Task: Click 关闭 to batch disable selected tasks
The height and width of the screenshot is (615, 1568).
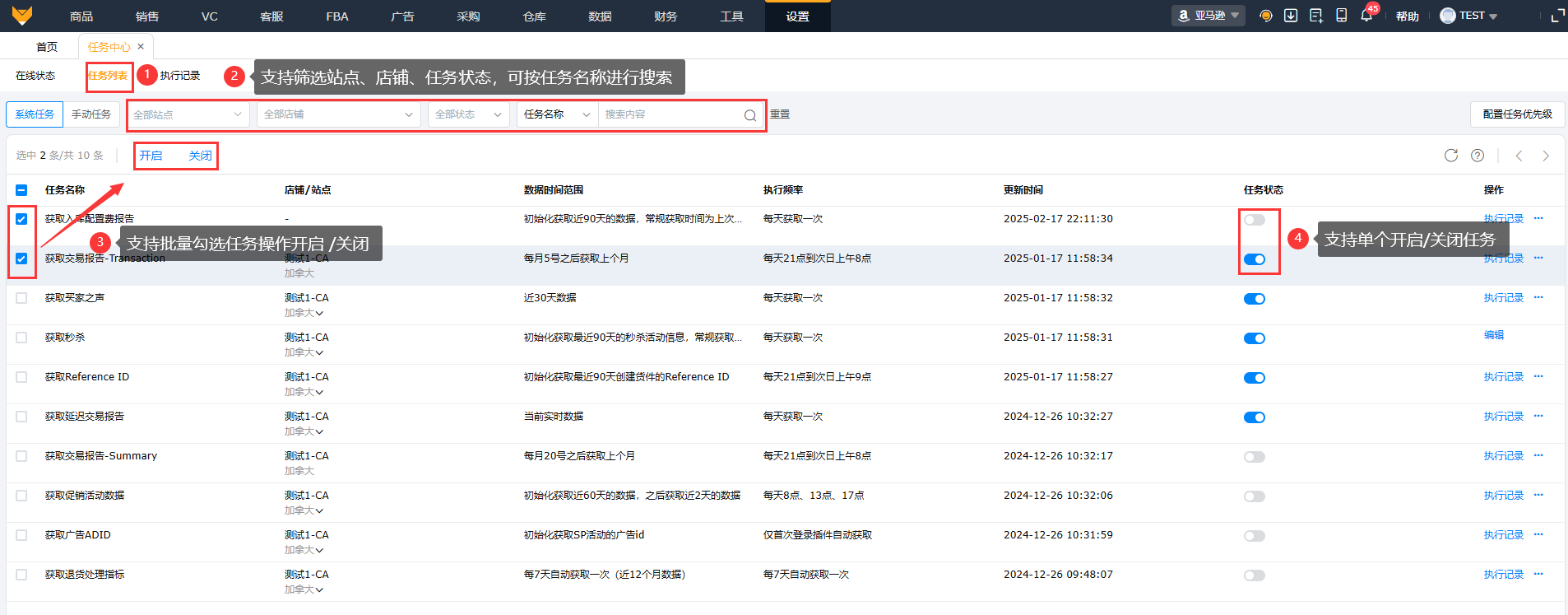Action: 200,156
